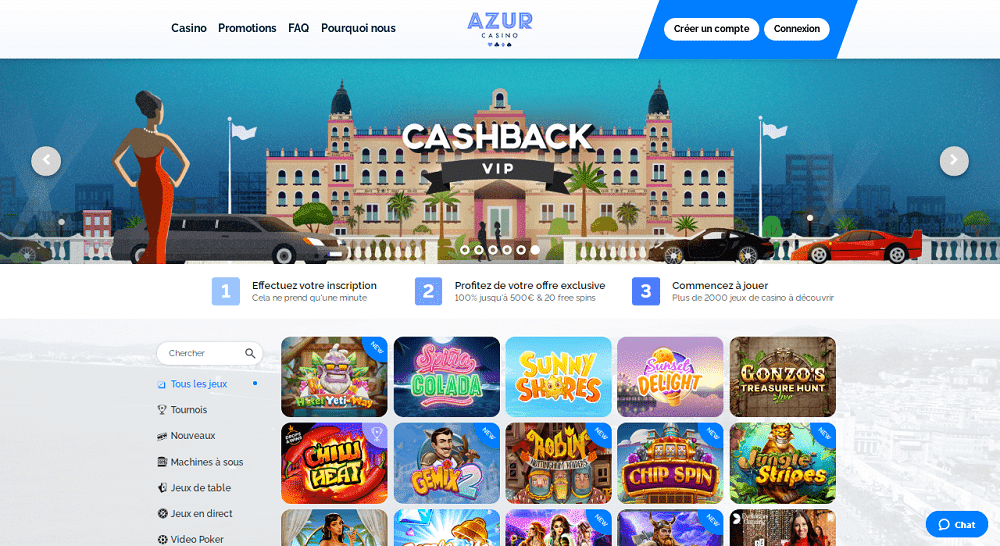This screenshot has height=546, width=1000.
Task: Select the Jeux en direct icon
Action: click(x=162, y=513)
